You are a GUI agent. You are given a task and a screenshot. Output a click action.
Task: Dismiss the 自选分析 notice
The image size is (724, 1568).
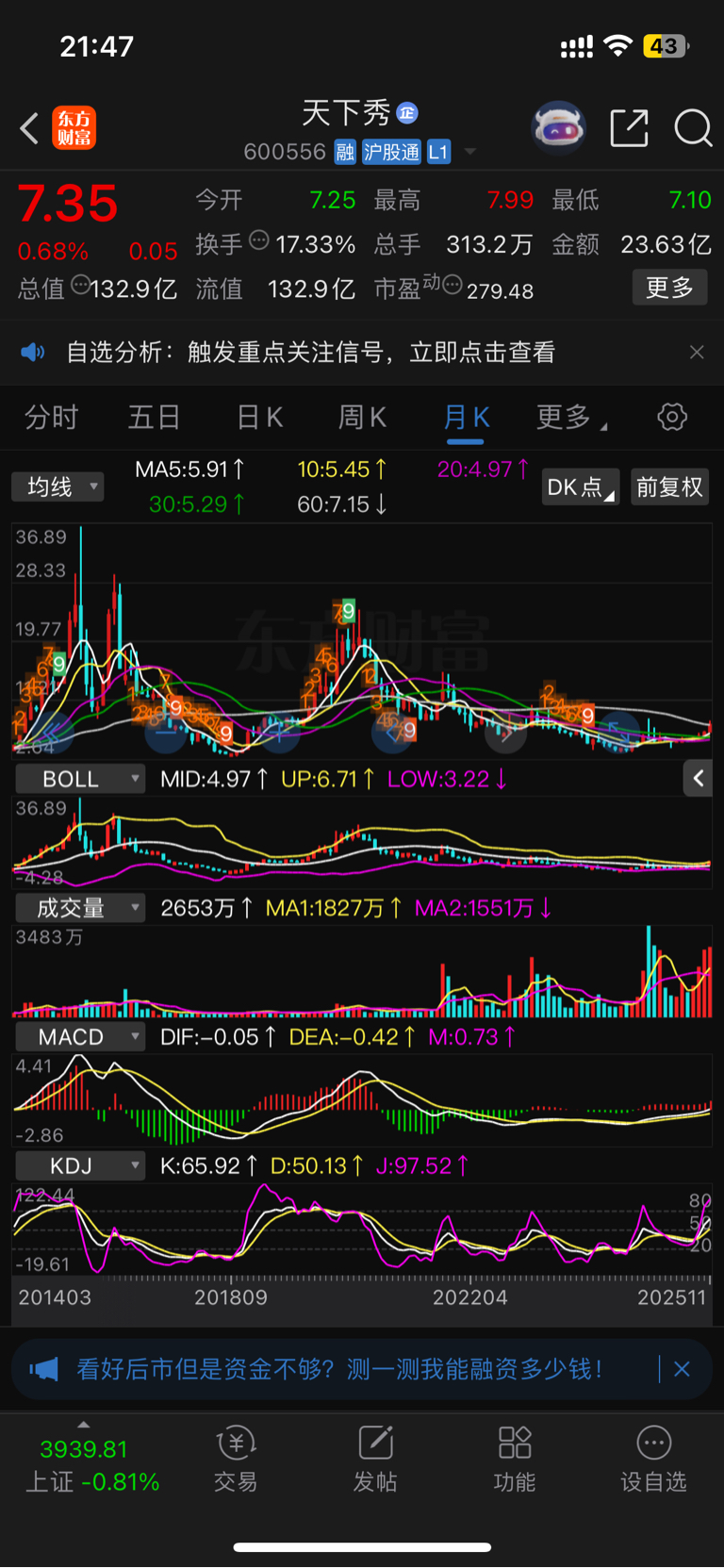[x=697, y=353]
